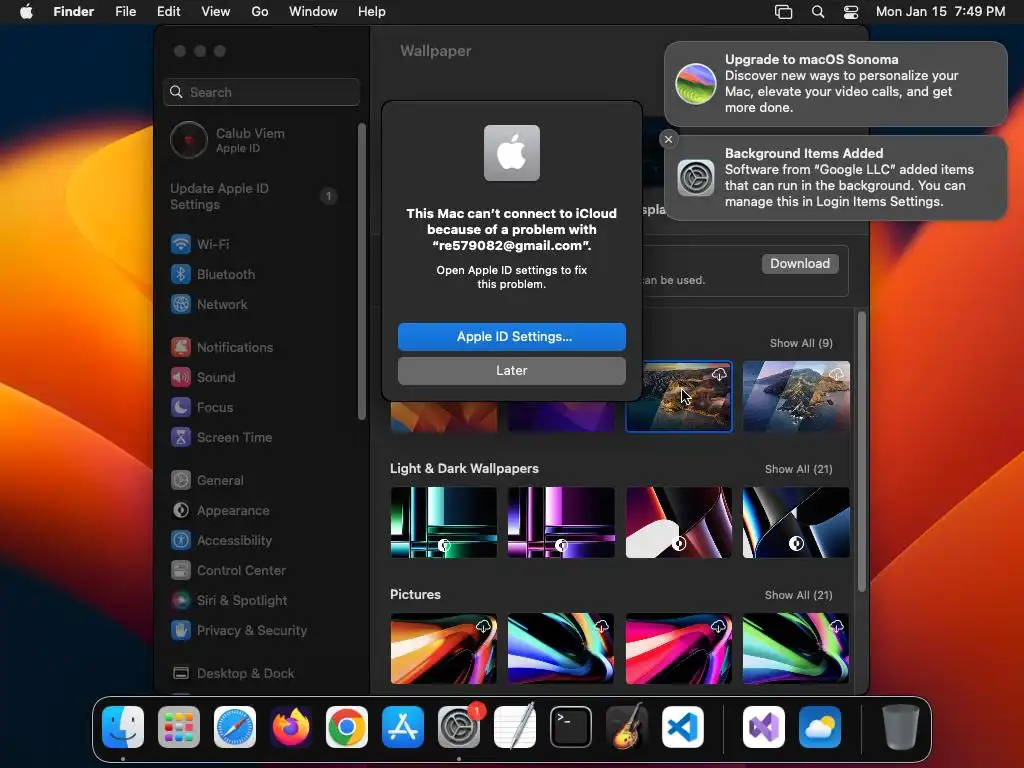The height and width of the screenshot is (768, 1024).
Task: Open the Edit menu
Action: tap(168, 12)
